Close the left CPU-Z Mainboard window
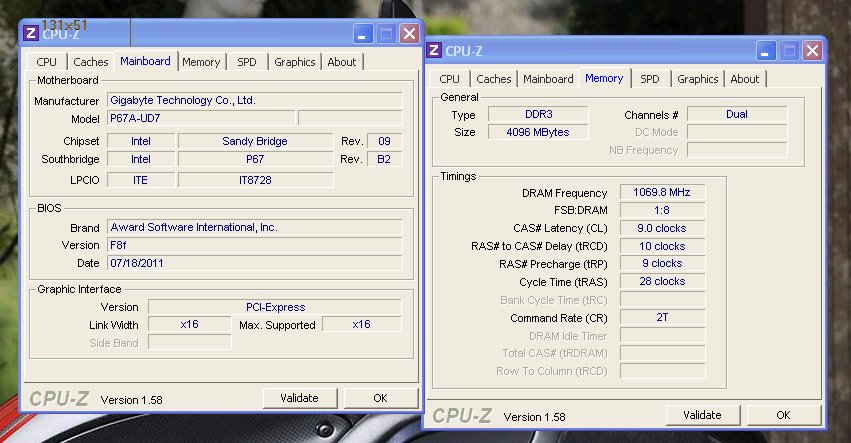This screenshot has height=443, width=851. tap(409, 34)
